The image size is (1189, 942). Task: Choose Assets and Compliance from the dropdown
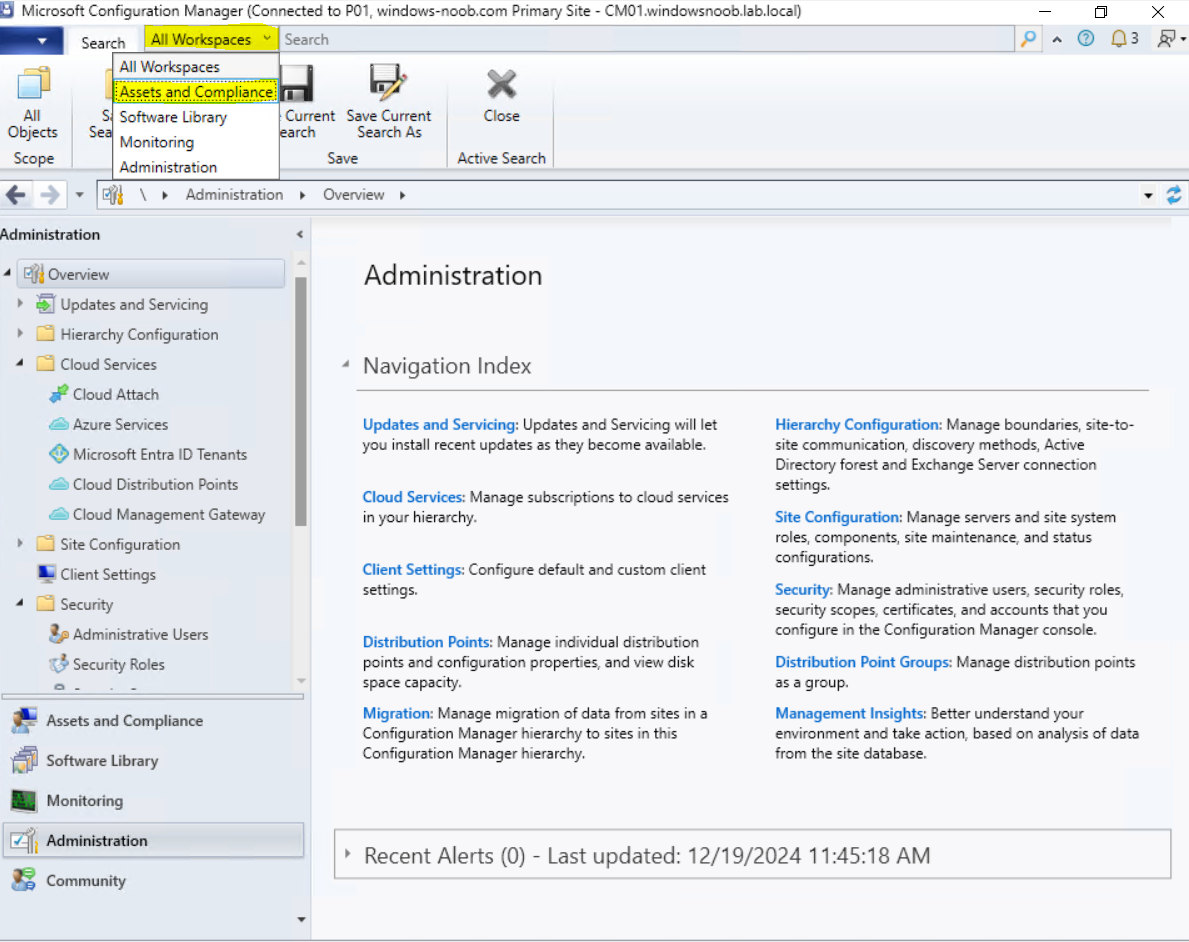[196, 92]
